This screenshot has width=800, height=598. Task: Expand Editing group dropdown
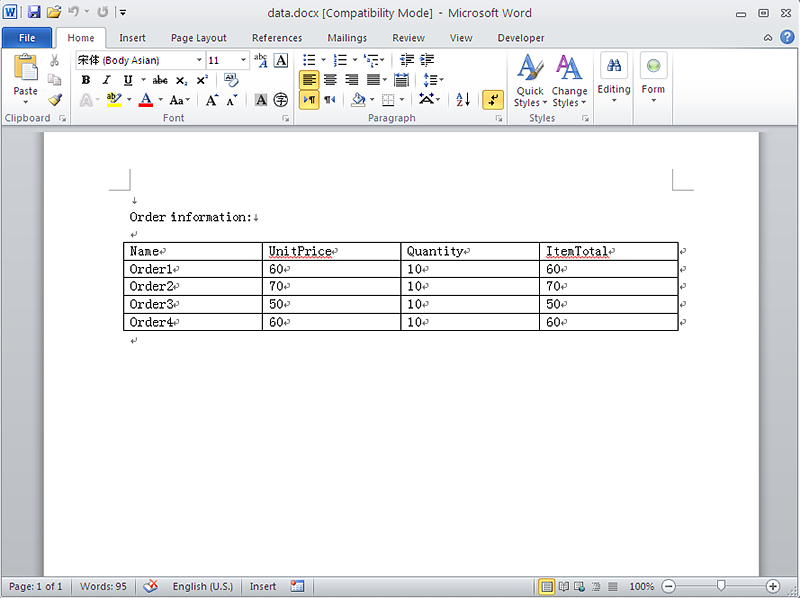point(614,78)
